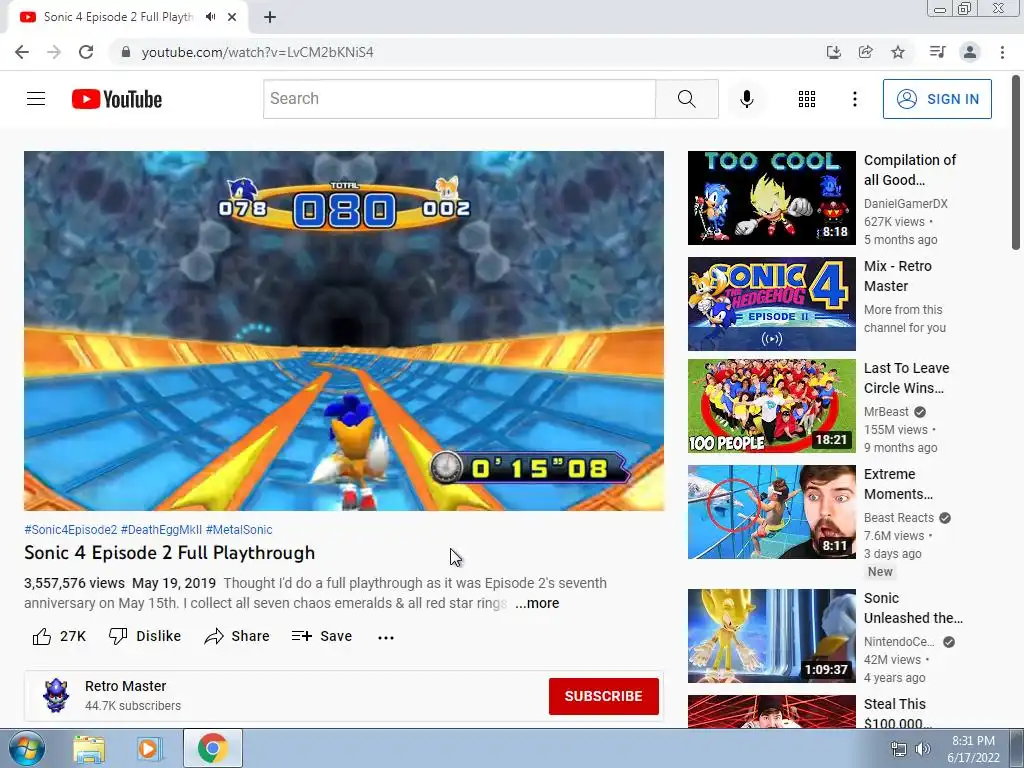Open Chrome three-dot menu
The height and width of the screenshot is (768, 1024).
(1002, 52)
